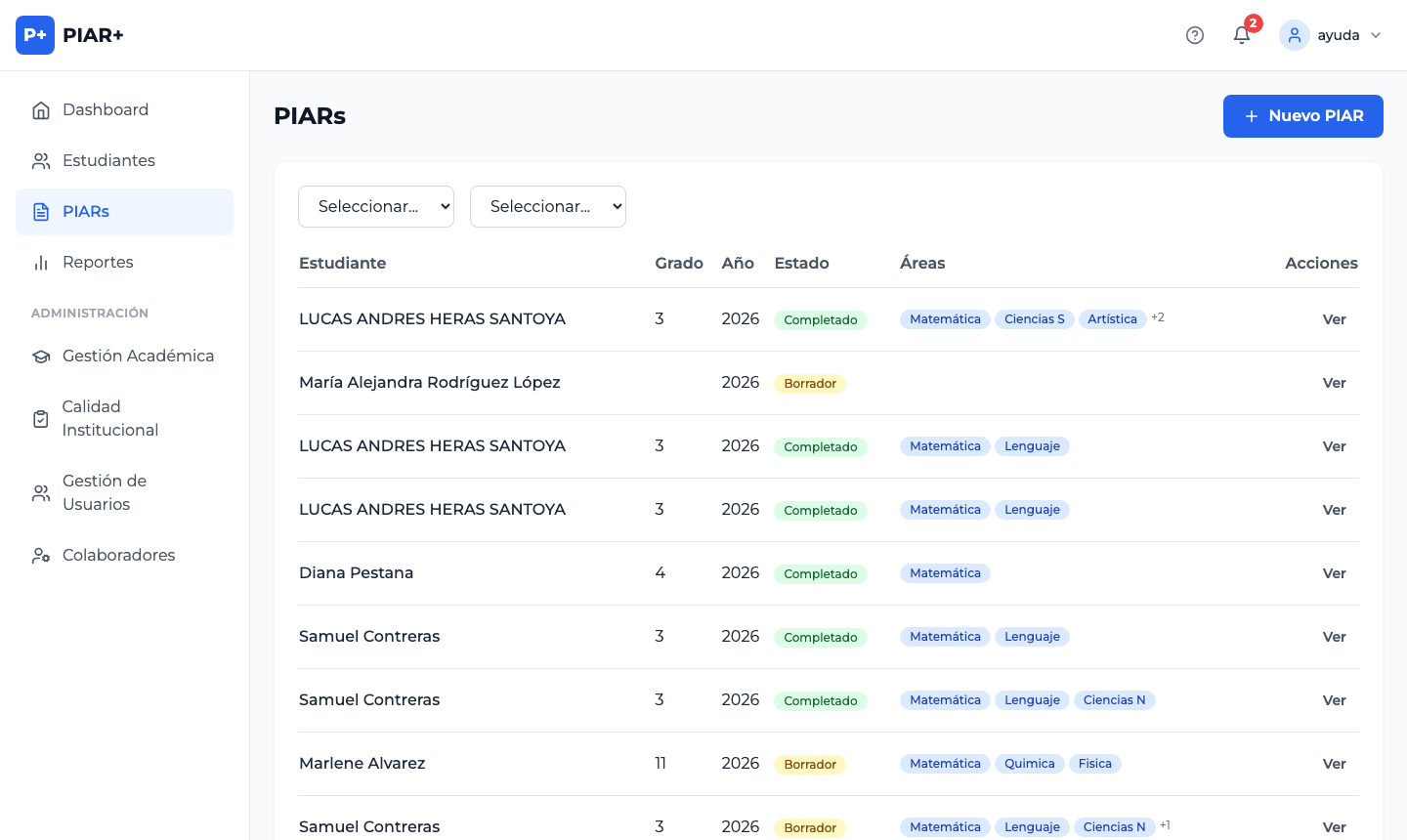Open the help question mark icon
Image resolution: width=1407 pixels, height=840 pixels.
[1194, 35]
